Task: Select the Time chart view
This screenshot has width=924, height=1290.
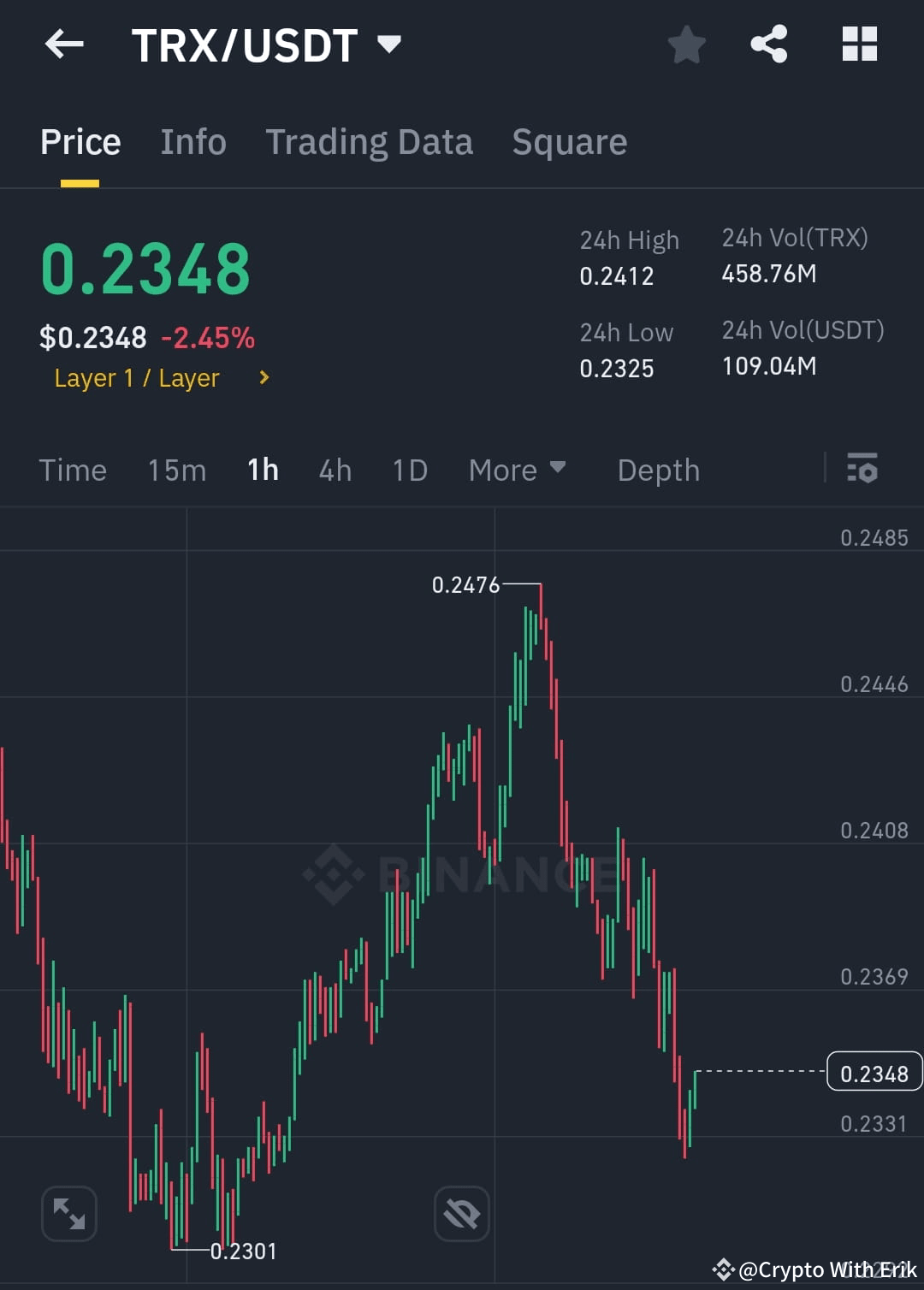Action: (x=73, y=470)
